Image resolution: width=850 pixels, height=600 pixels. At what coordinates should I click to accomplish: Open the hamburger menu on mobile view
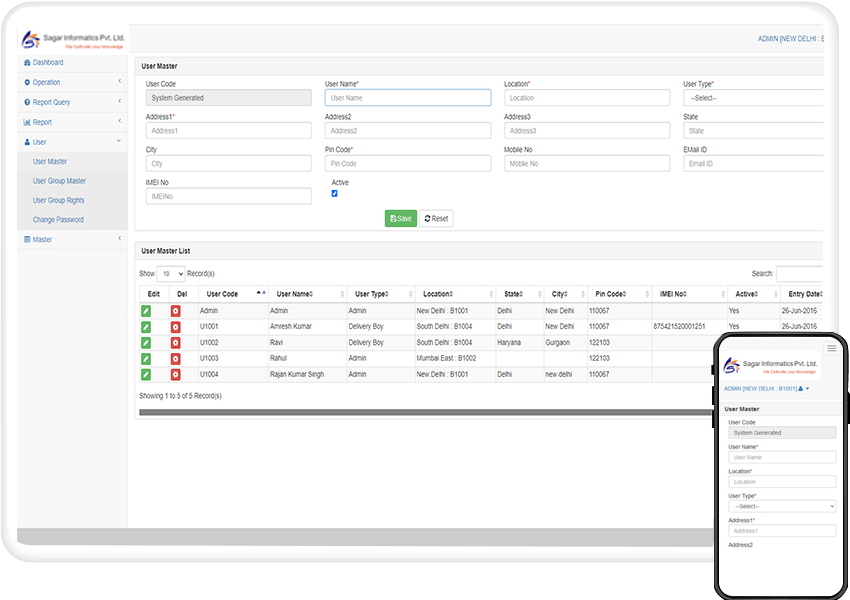tap(831, 349)
